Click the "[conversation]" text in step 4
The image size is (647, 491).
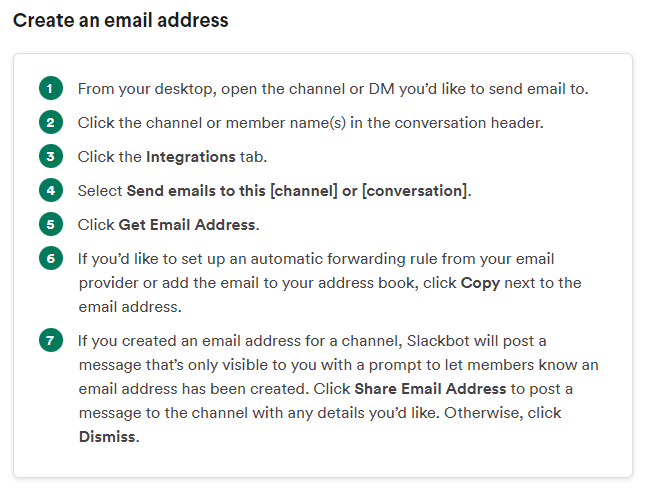pyautogui.click(x=413, y=191)
